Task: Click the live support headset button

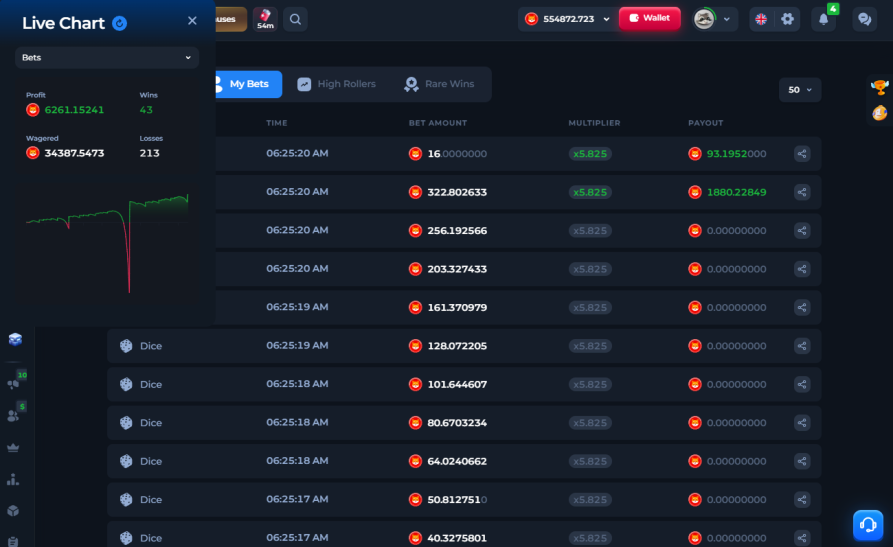Action: pyautogui.click(x=868, y=525)
